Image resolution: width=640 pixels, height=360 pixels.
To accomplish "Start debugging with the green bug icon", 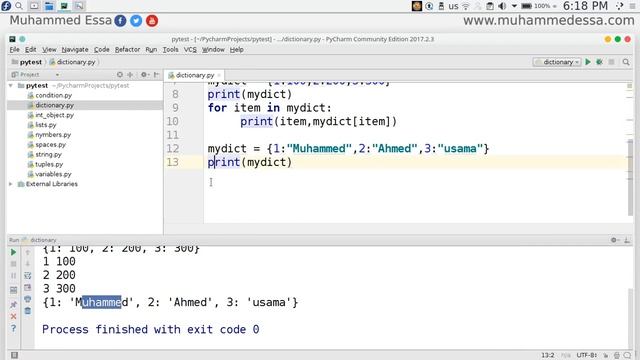I will tap(600, 62).
